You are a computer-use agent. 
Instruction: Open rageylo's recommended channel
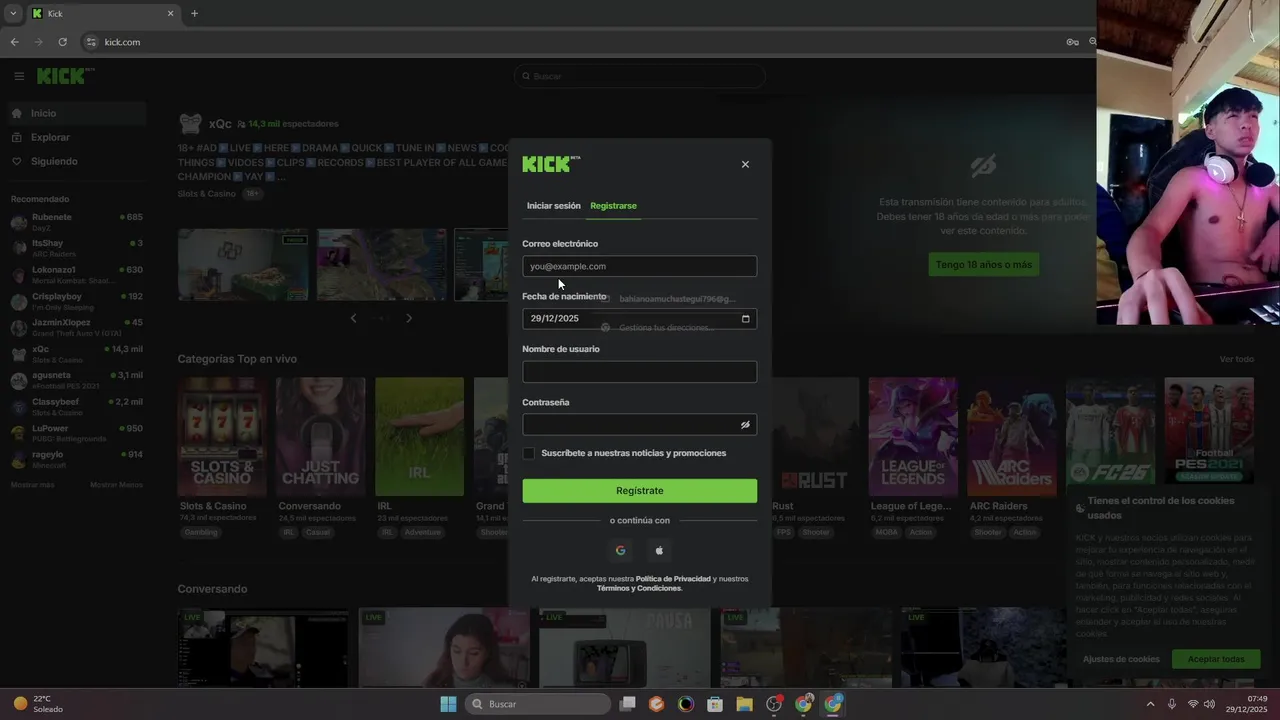click(77, 459)
